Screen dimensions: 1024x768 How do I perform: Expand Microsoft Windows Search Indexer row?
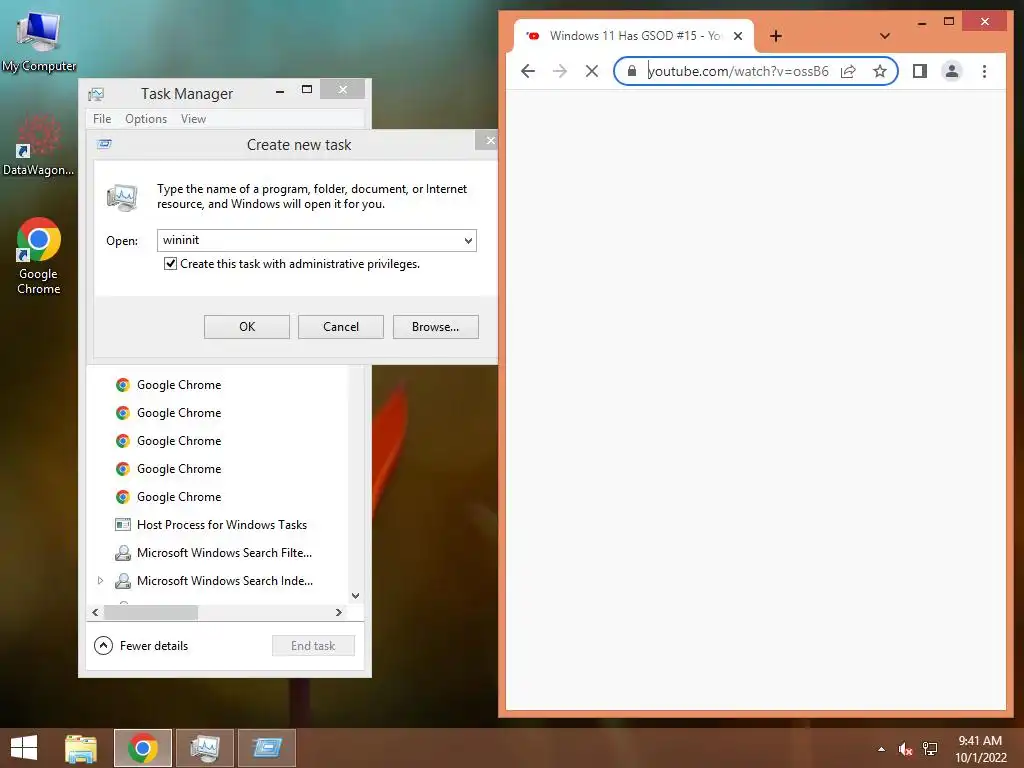click(x=100, y=581)
